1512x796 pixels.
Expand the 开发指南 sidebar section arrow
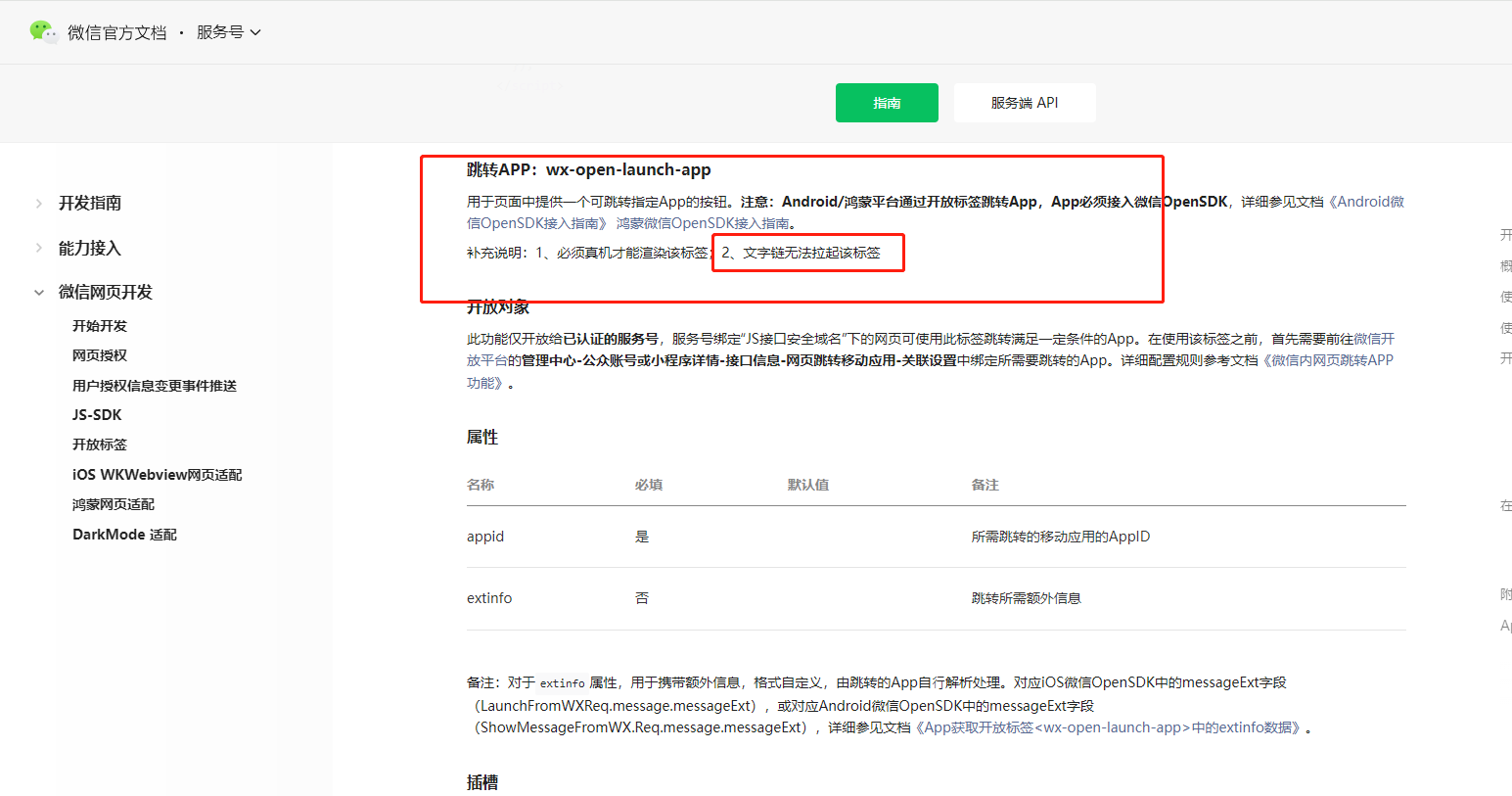[x=39, y=204]
